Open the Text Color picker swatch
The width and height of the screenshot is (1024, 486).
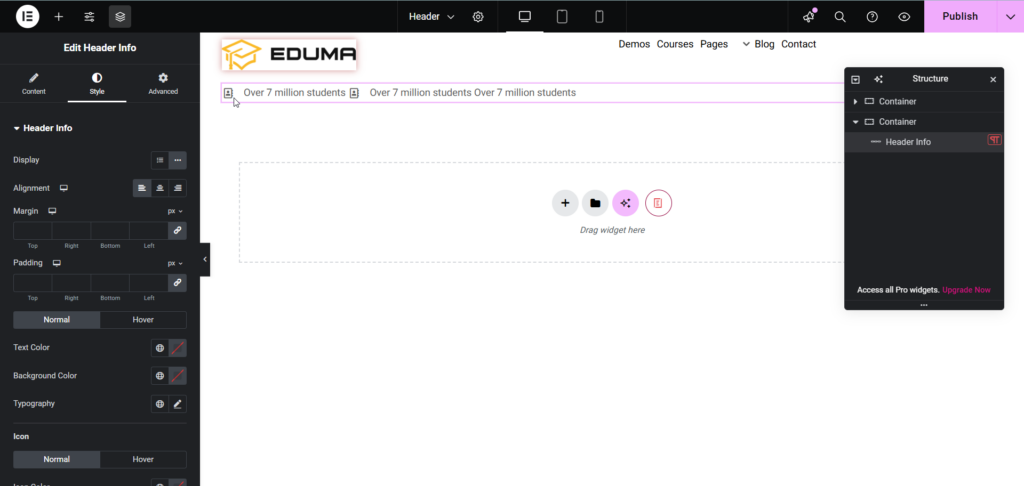pos(178,348)
